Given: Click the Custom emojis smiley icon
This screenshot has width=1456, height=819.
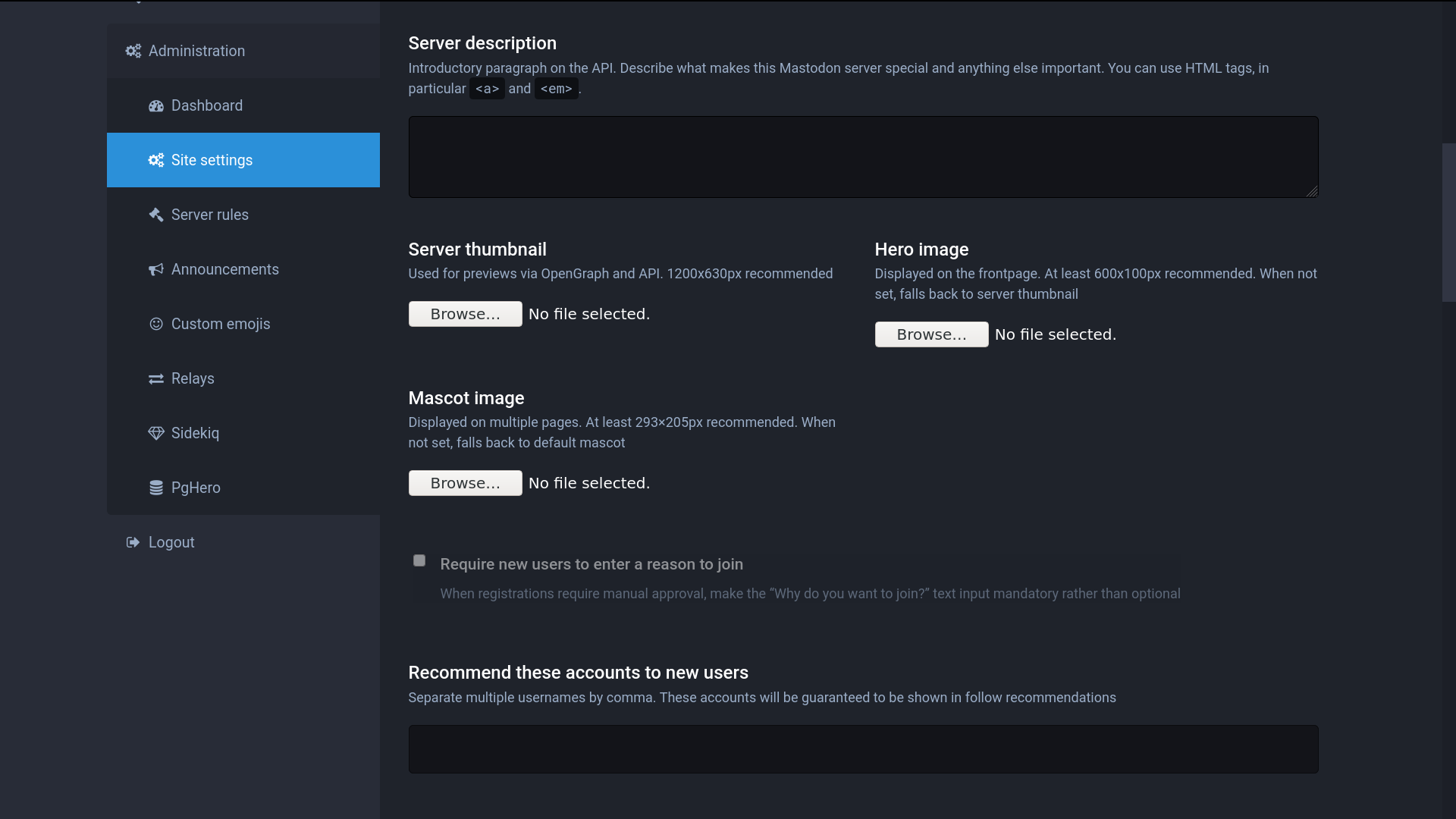Looking at the screenshot, I should [x=156, y=325].
